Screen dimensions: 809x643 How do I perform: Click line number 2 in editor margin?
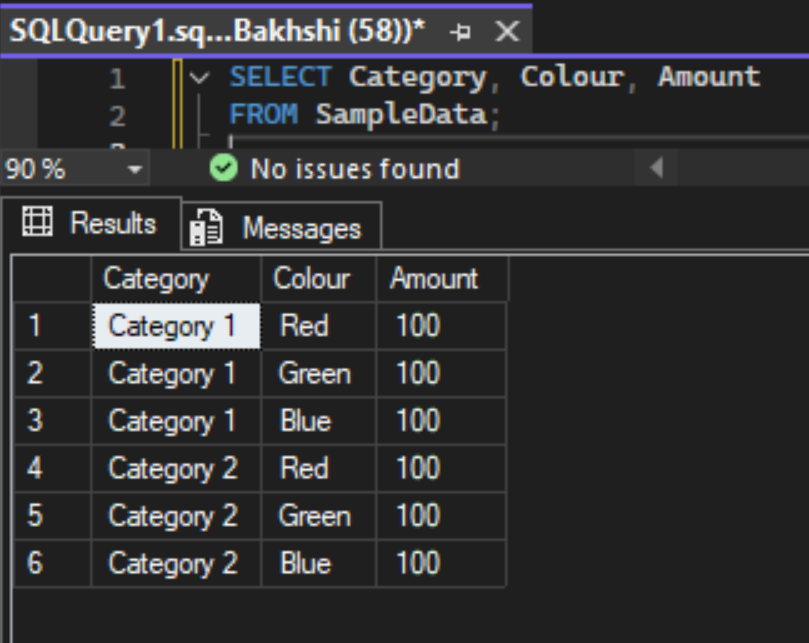click(x=117, y=116)
